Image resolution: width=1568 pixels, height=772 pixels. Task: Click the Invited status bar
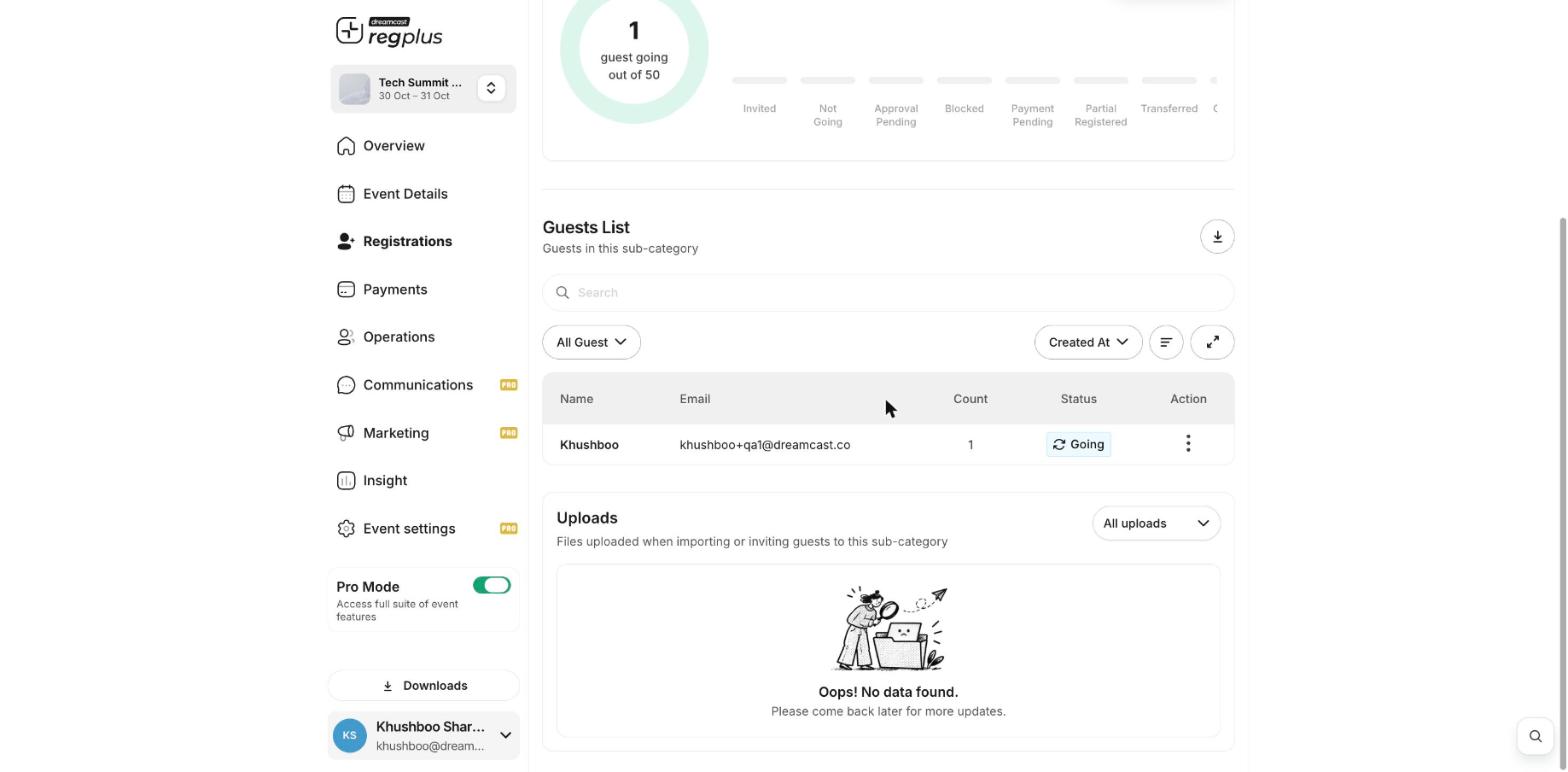point(759,80)
